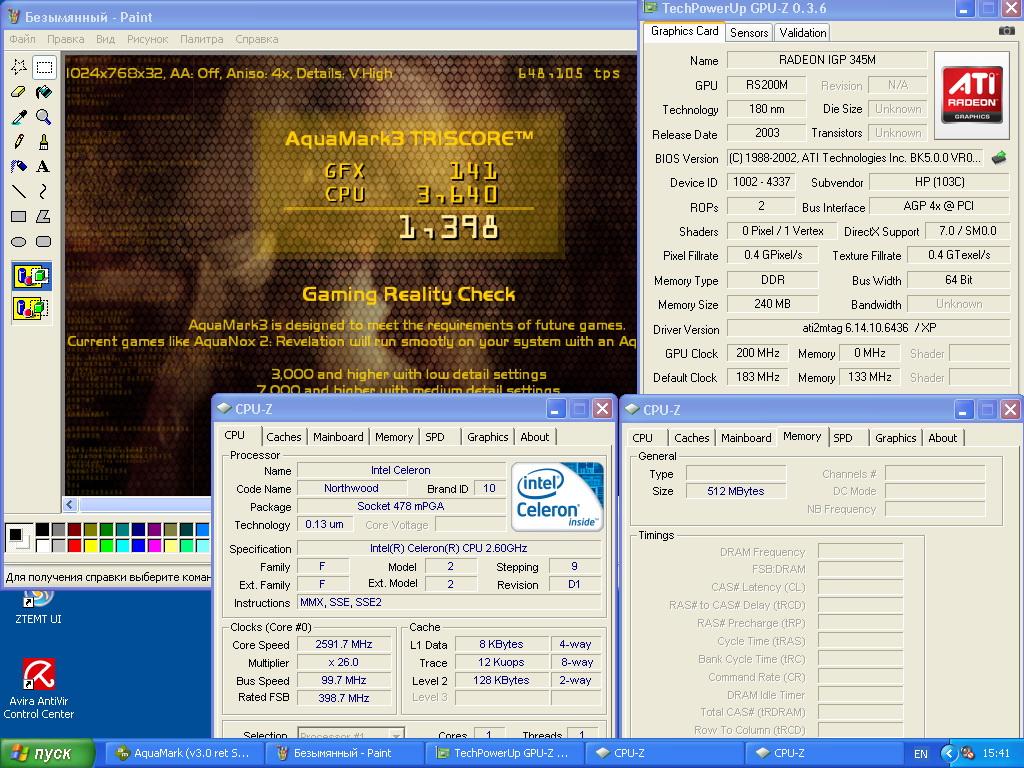The image size is (1024, 768).
Task: Click the Intel Celeron logo in CPU-Z
Action: (556, 497)
